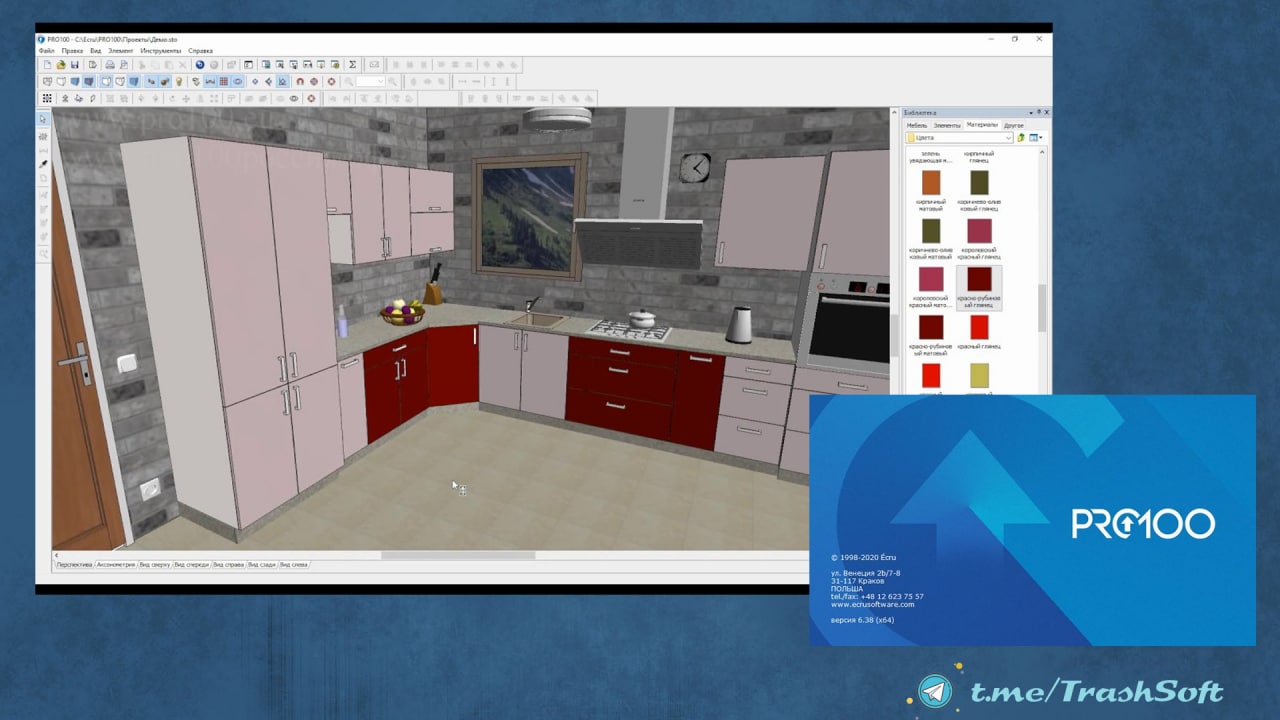The image size is (1280, 720).
Task: Open the Правка menu
Action: 72,50
